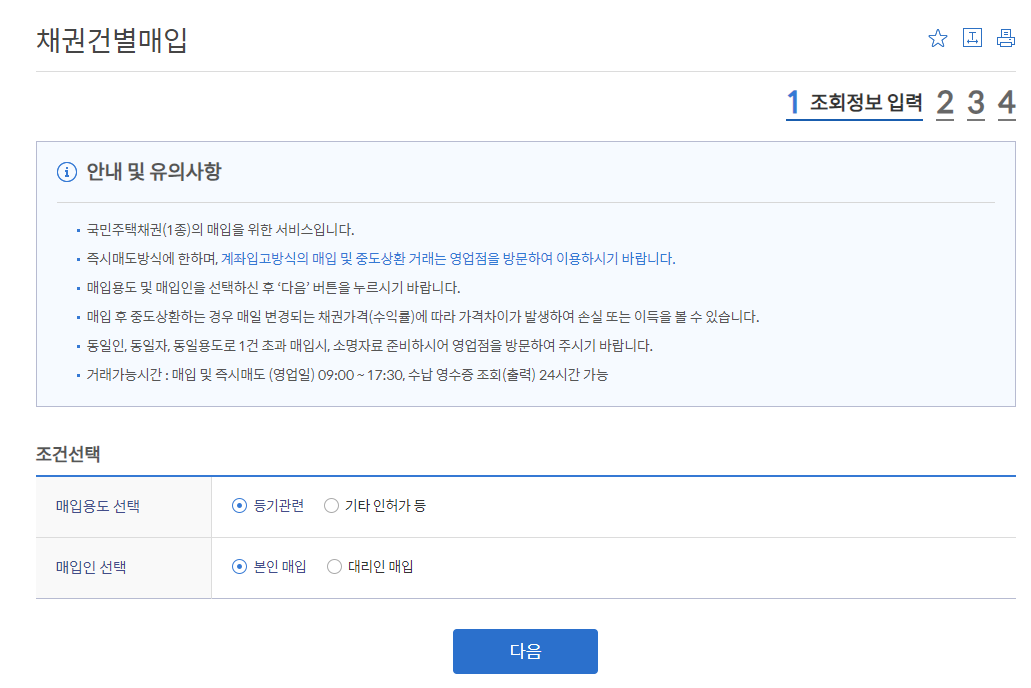Click step 1 조회정보 입력 indicator
Viewport: 1031px width, 688px height.
(853, 103)
